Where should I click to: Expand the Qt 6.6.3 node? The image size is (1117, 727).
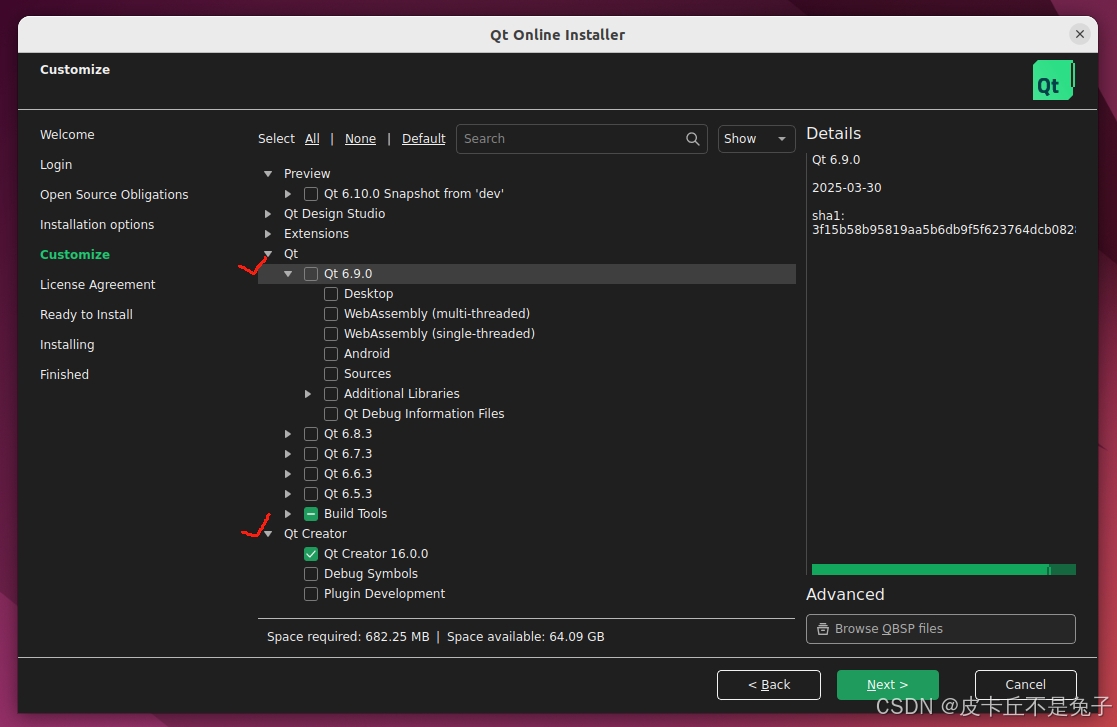point(288,474)
